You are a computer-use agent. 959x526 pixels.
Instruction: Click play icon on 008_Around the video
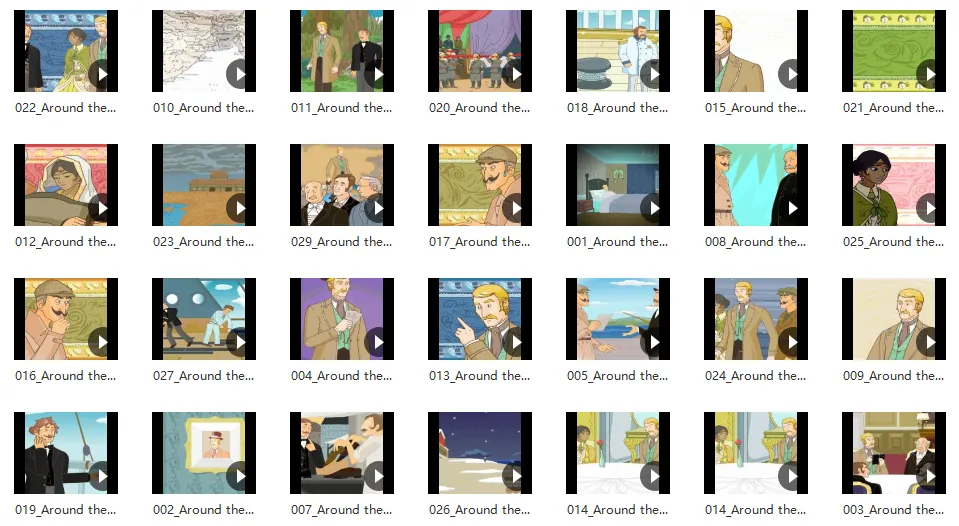point(791,209)
